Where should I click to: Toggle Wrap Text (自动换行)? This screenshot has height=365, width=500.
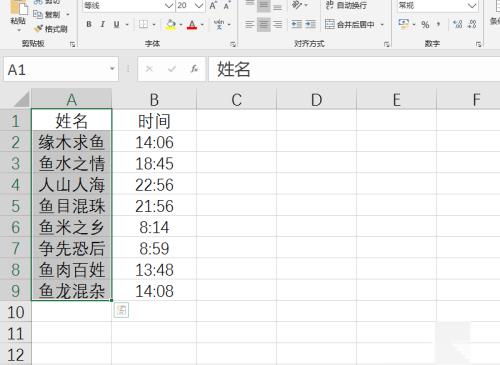pyautogui.click(x=346, y=5)
